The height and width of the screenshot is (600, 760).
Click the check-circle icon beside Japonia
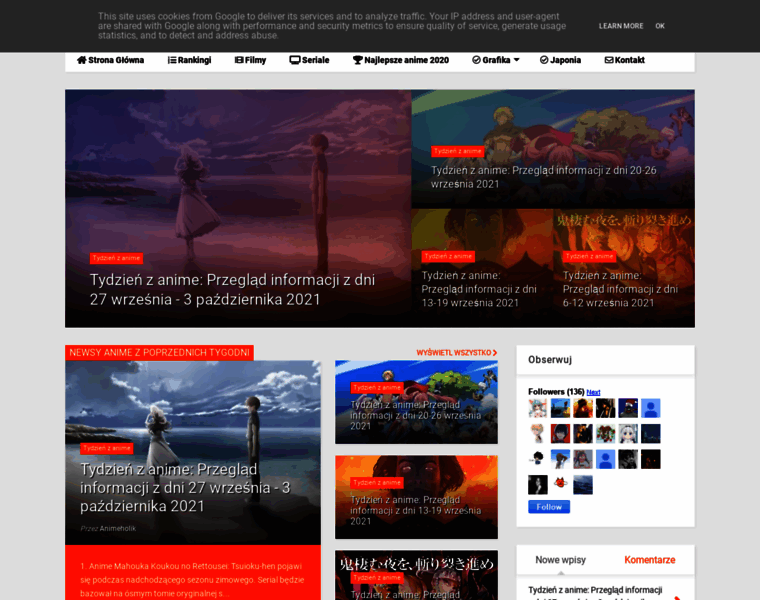point(544,60)
